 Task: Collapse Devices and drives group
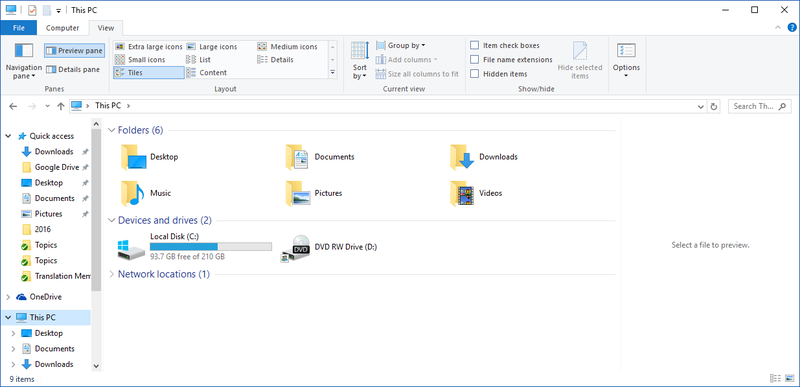coord(112,221)
